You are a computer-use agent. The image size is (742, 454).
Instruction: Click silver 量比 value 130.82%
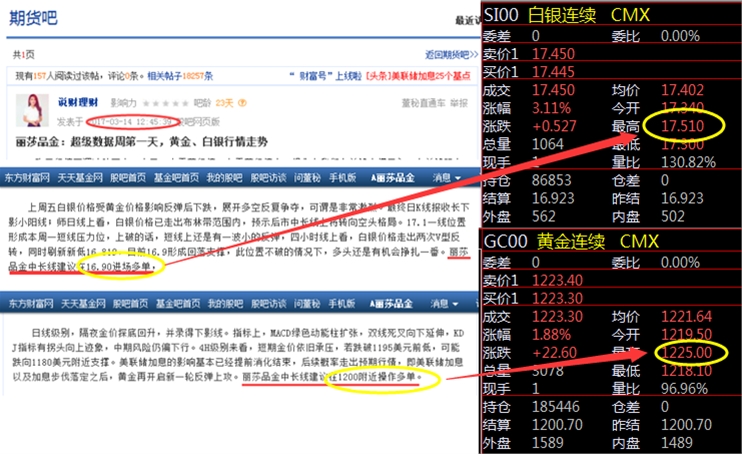click(x=688, y=162)
